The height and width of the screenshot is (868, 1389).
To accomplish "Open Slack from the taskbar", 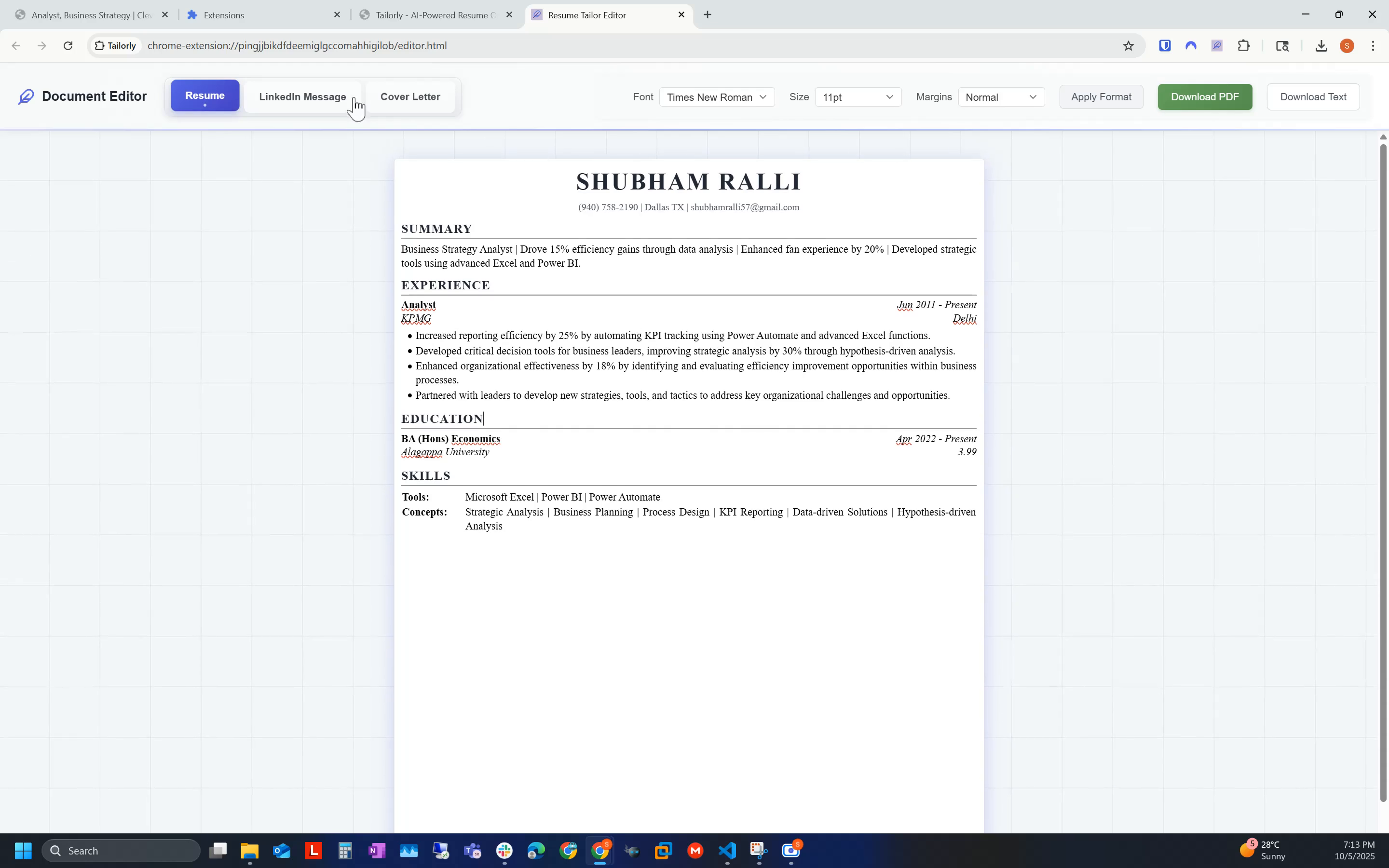I will 504,851.
